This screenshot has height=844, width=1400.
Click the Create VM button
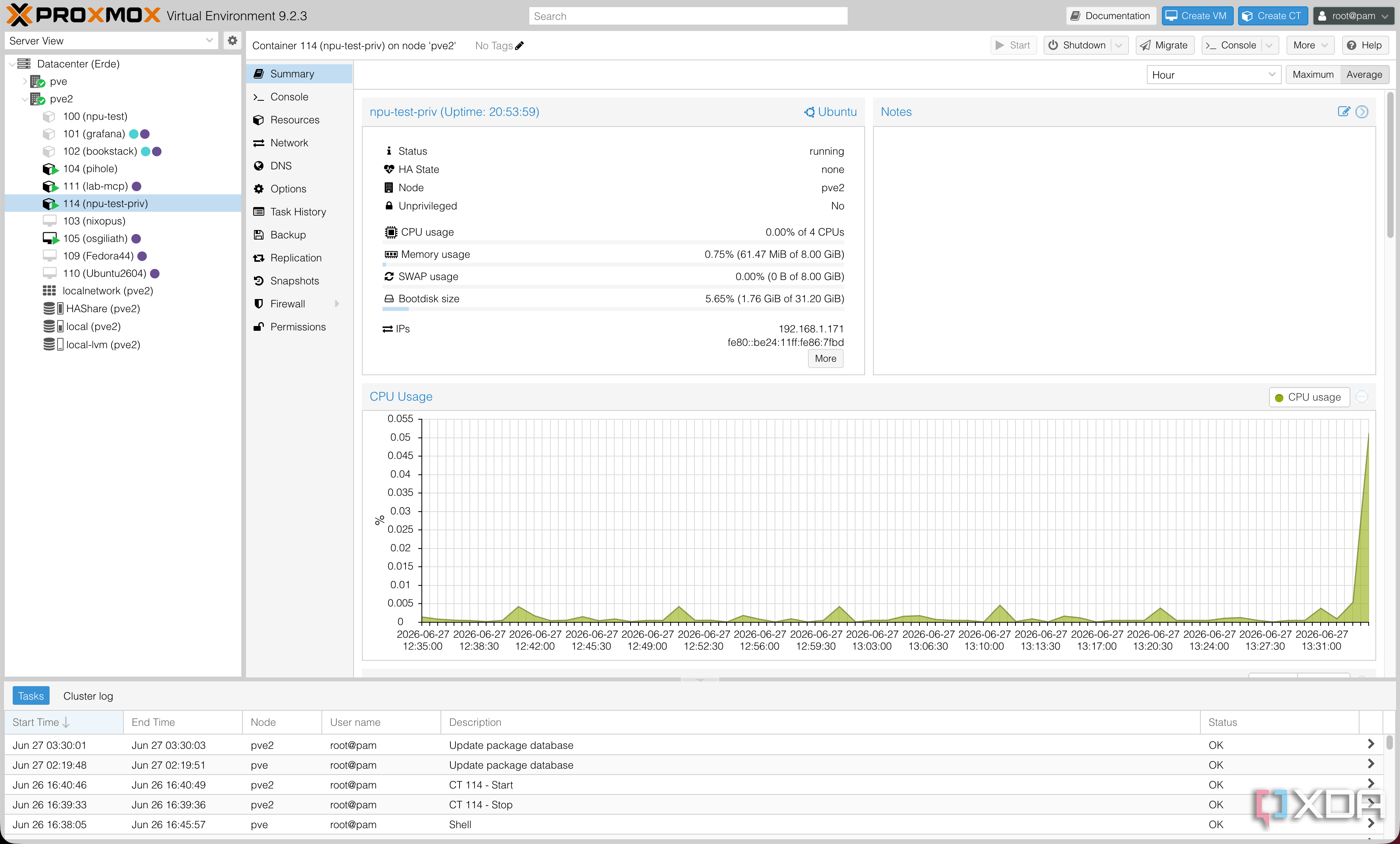pos(1196,16)
